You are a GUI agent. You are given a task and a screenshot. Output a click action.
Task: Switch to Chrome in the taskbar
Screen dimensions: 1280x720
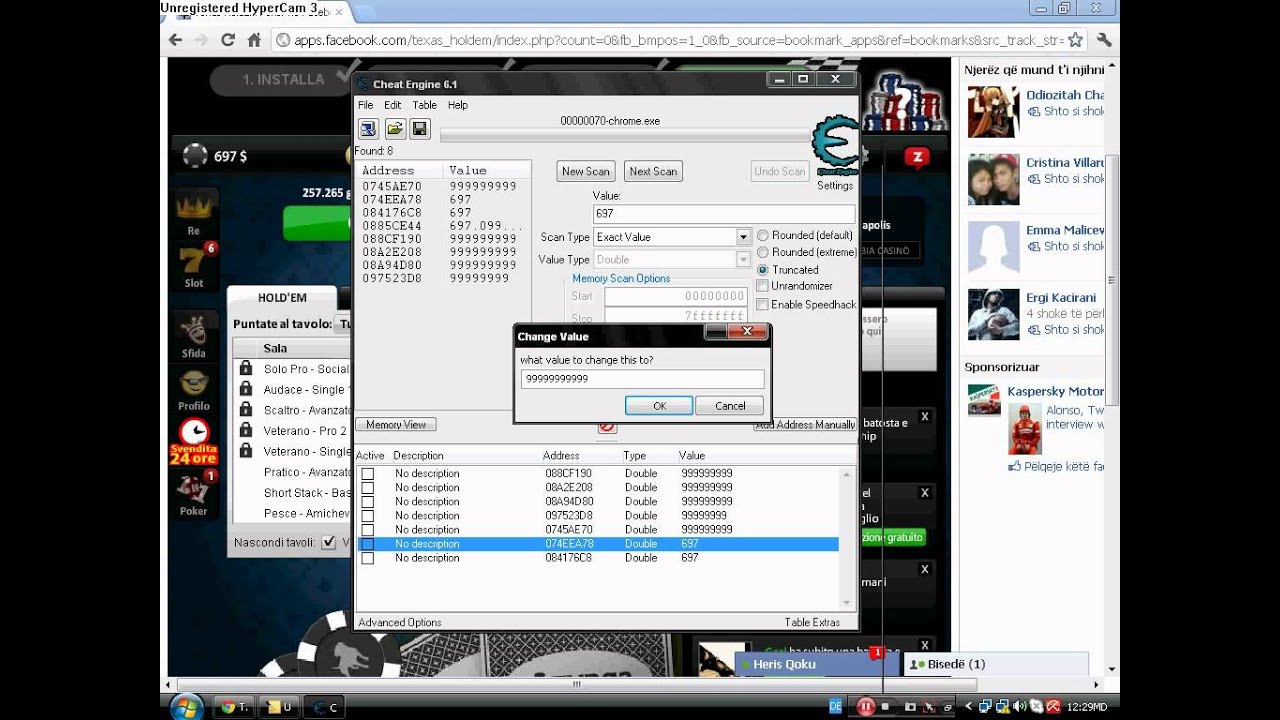coord(236,707)
